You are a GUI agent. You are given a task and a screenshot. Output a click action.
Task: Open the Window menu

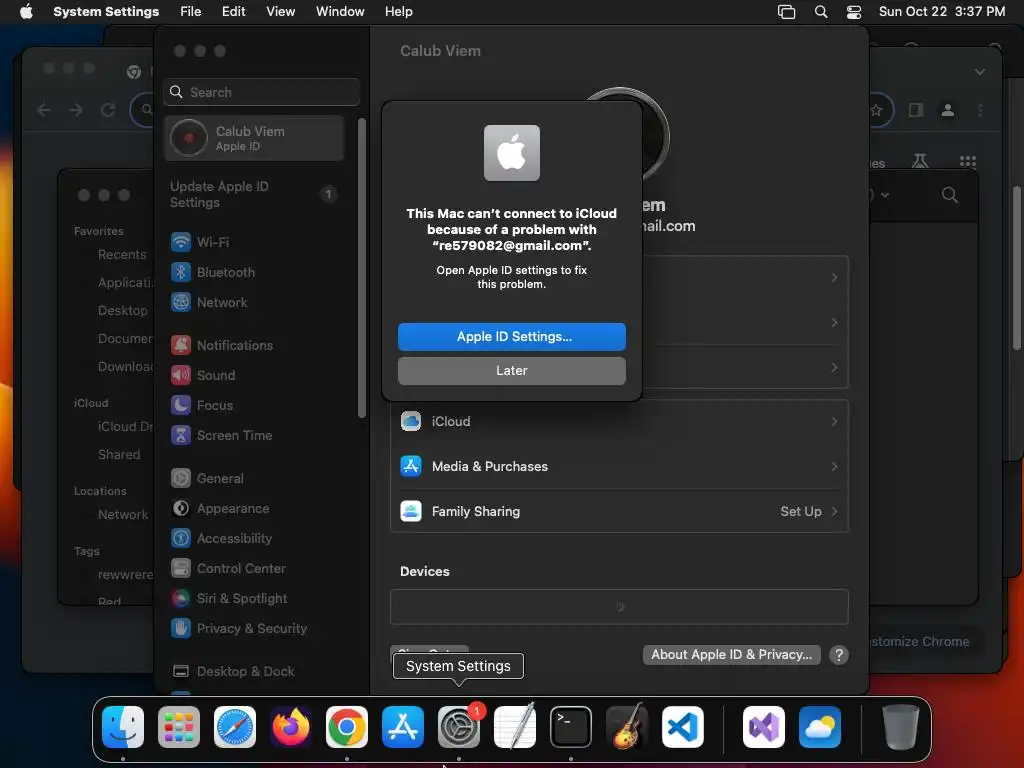coord(340,11)
